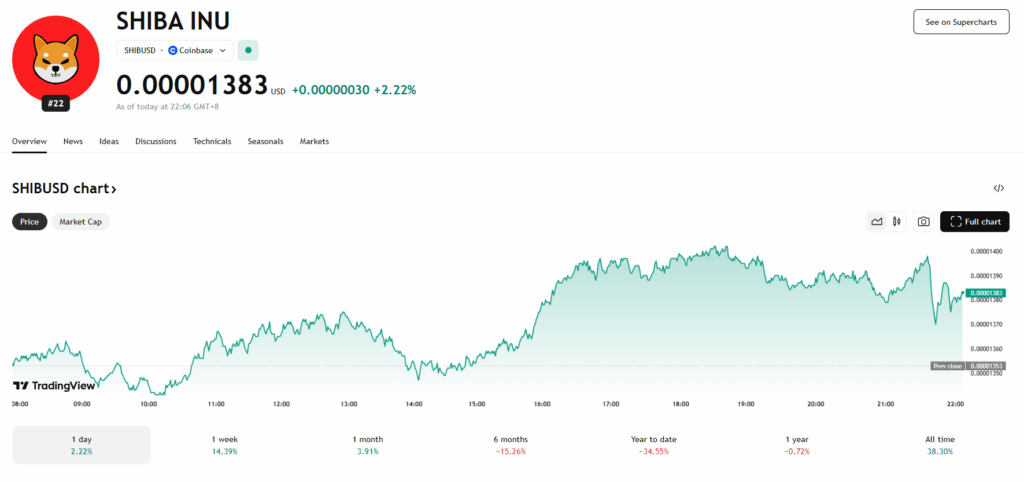Click the 0.00001370 price axis label
This screenshot has height=482, width=1024.
986,325
